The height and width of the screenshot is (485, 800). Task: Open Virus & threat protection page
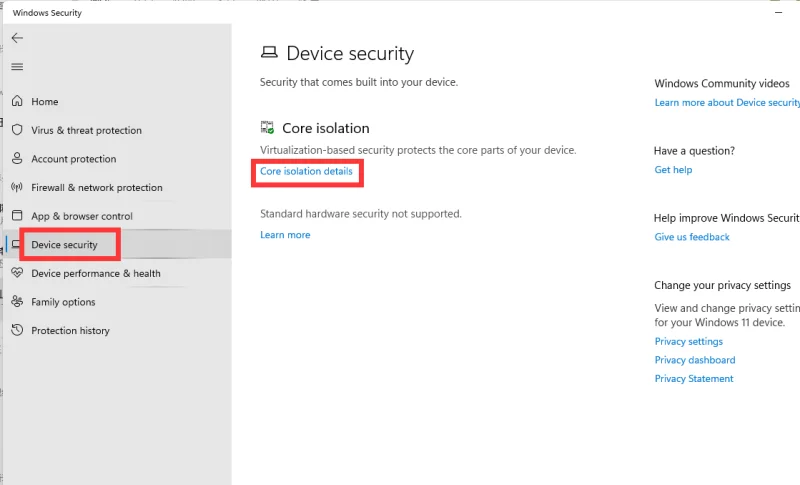point(86,130)
